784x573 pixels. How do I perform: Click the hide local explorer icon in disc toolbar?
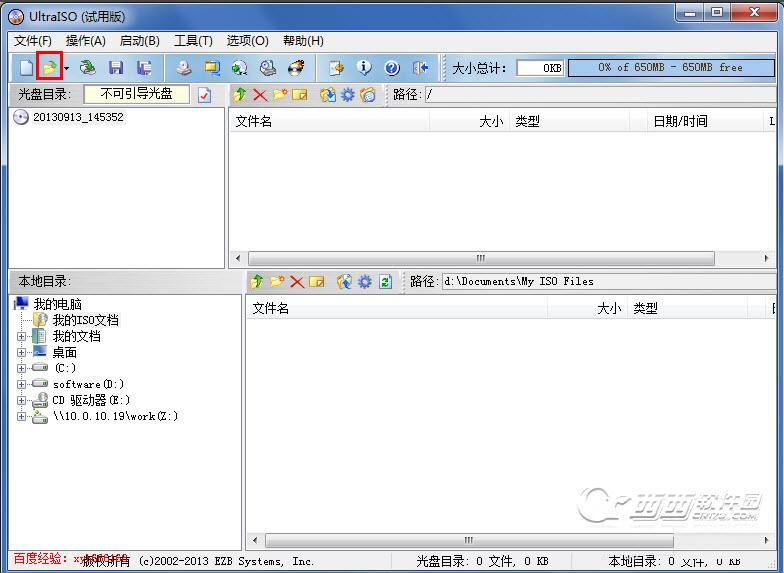[x=368, y=94]
